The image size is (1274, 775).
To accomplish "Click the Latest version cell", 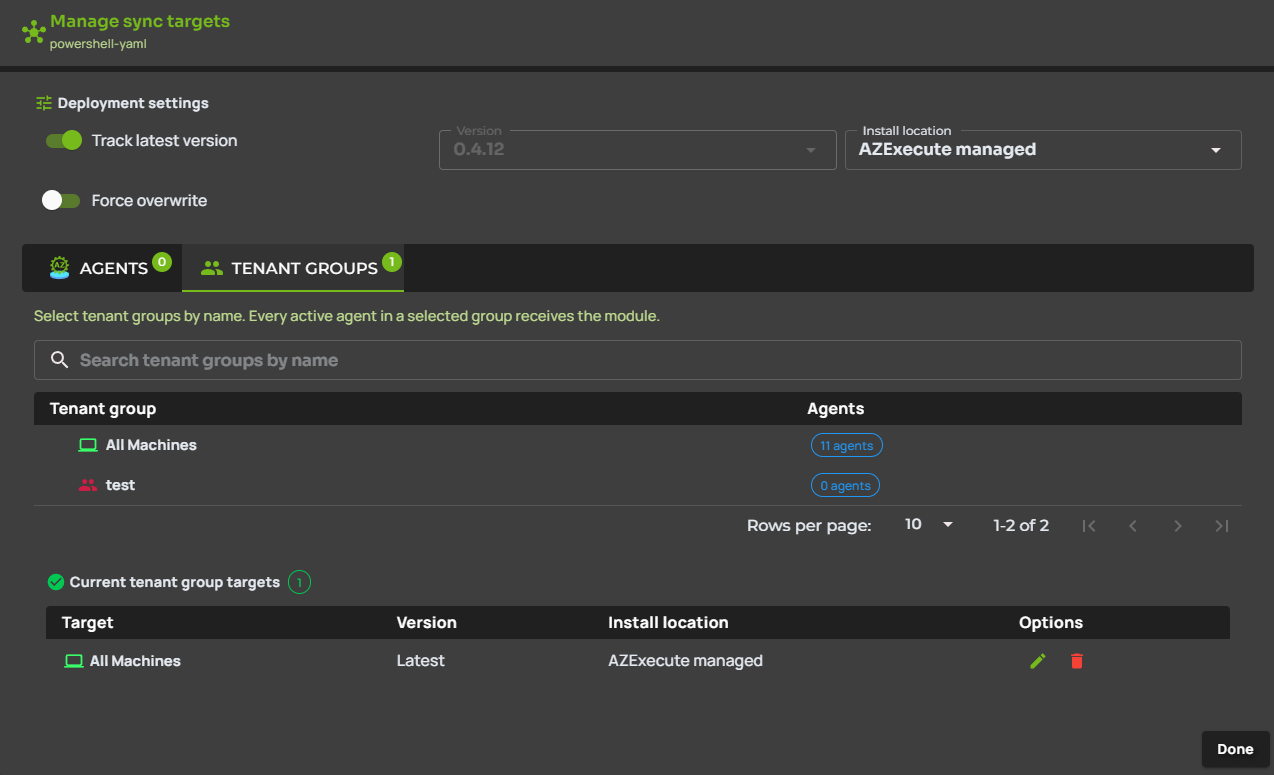I will tap(421, 661).
